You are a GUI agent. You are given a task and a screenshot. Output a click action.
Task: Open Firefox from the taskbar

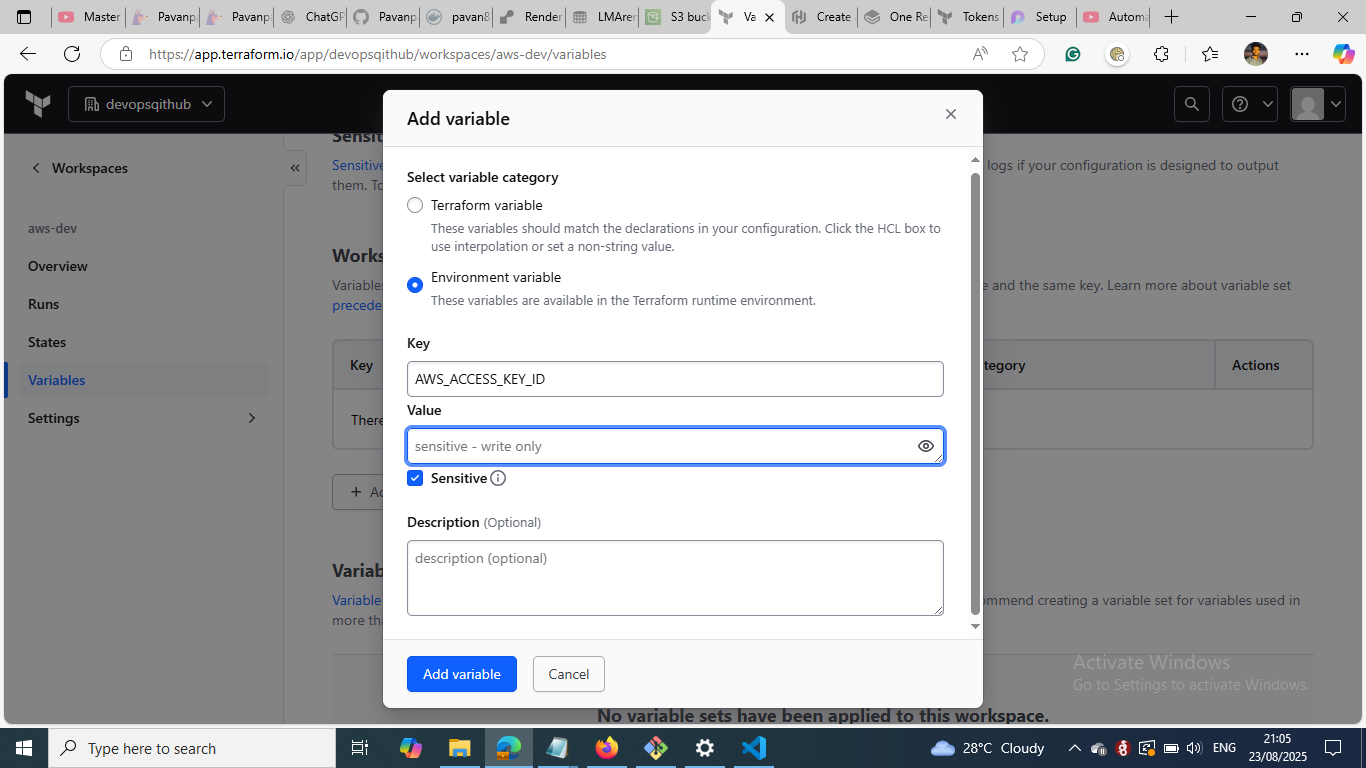tap(606, 748)
